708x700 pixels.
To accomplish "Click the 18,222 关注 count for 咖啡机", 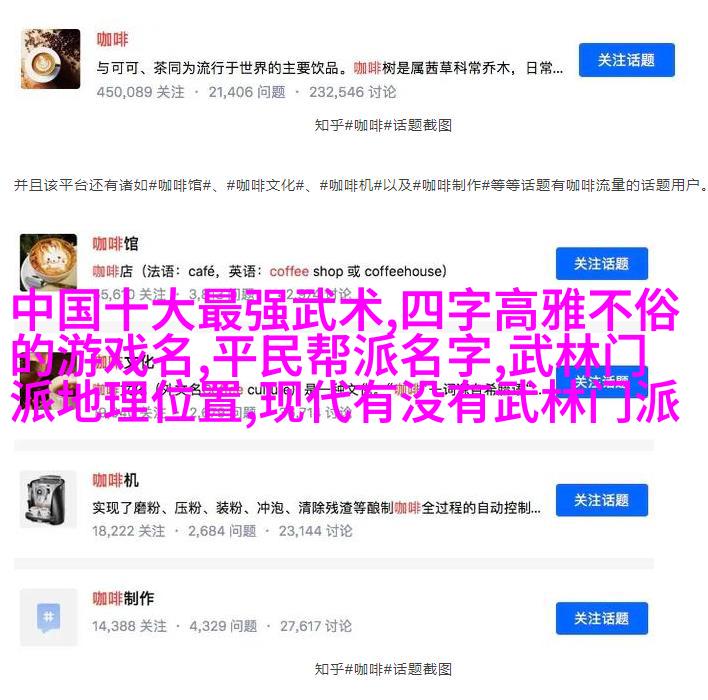I will click(x=129, y=531).
